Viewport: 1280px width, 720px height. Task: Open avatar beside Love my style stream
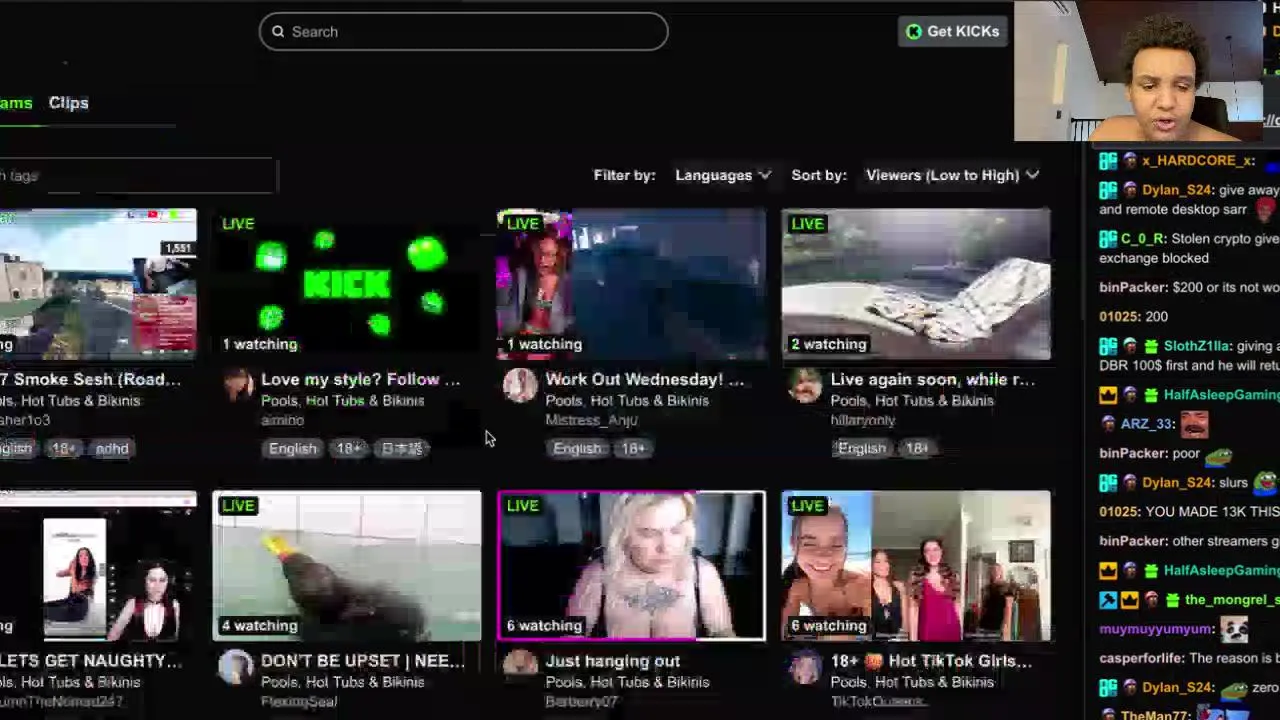(237, 385)
